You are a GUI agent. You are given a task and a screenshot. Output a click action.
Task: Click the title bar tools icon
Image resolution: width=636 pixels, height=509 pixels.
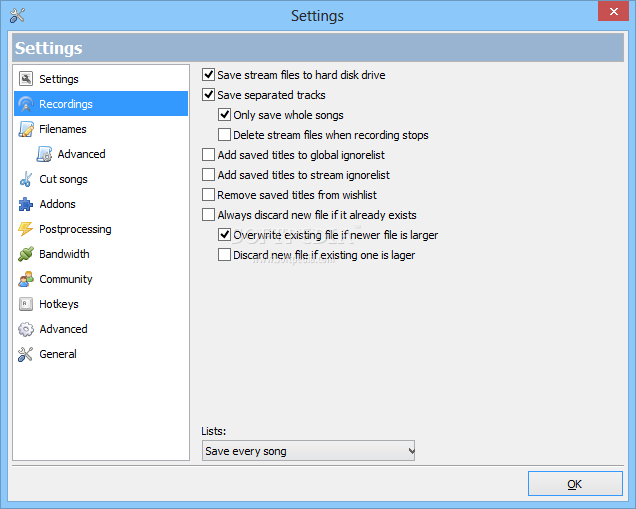17,15
